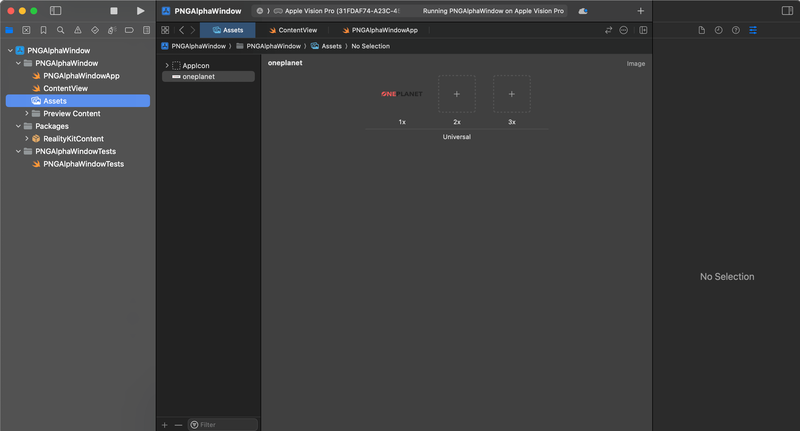Collapse the PNGAlphaWindow project root
Image resolution: width=800 pixels, height=431 pixels.
[x=10, y=50]
